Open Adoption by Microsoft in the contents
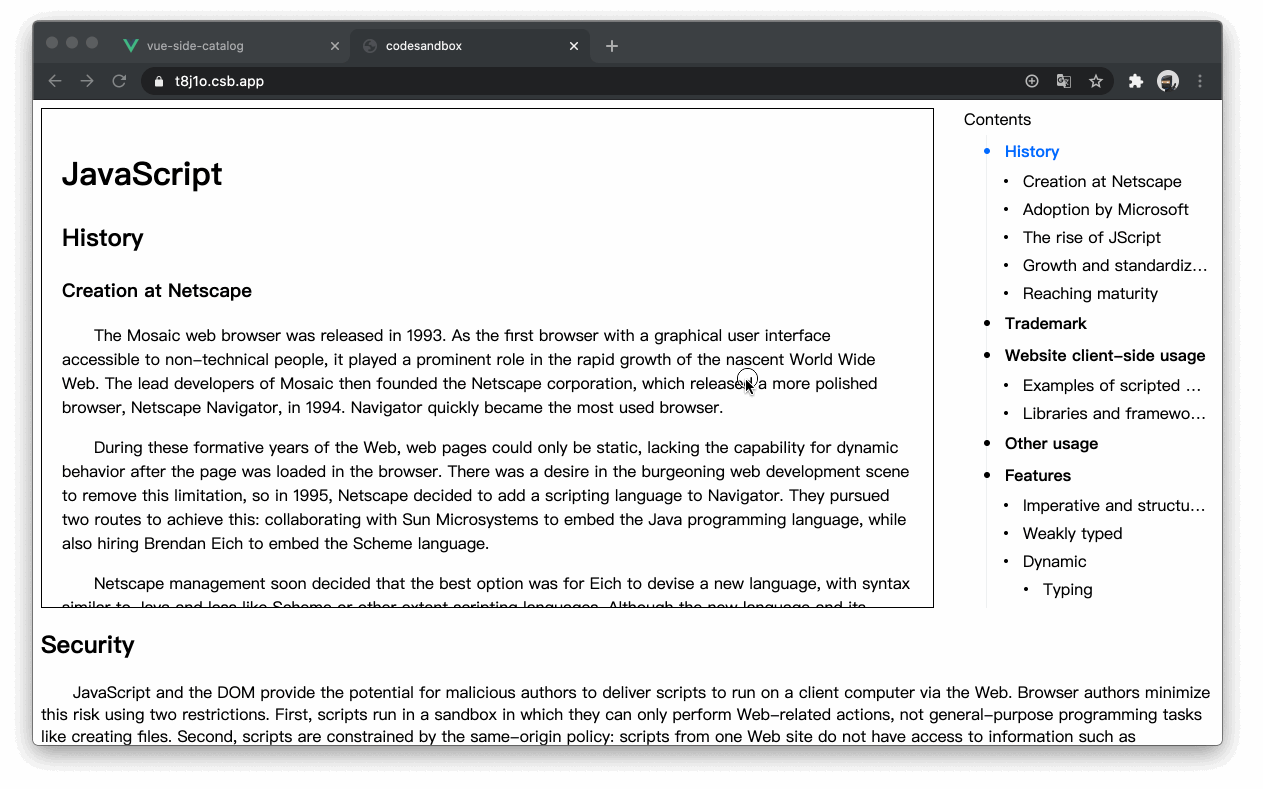The width and height of the screenshot is (1263, 789). (x=1105, y=209)
